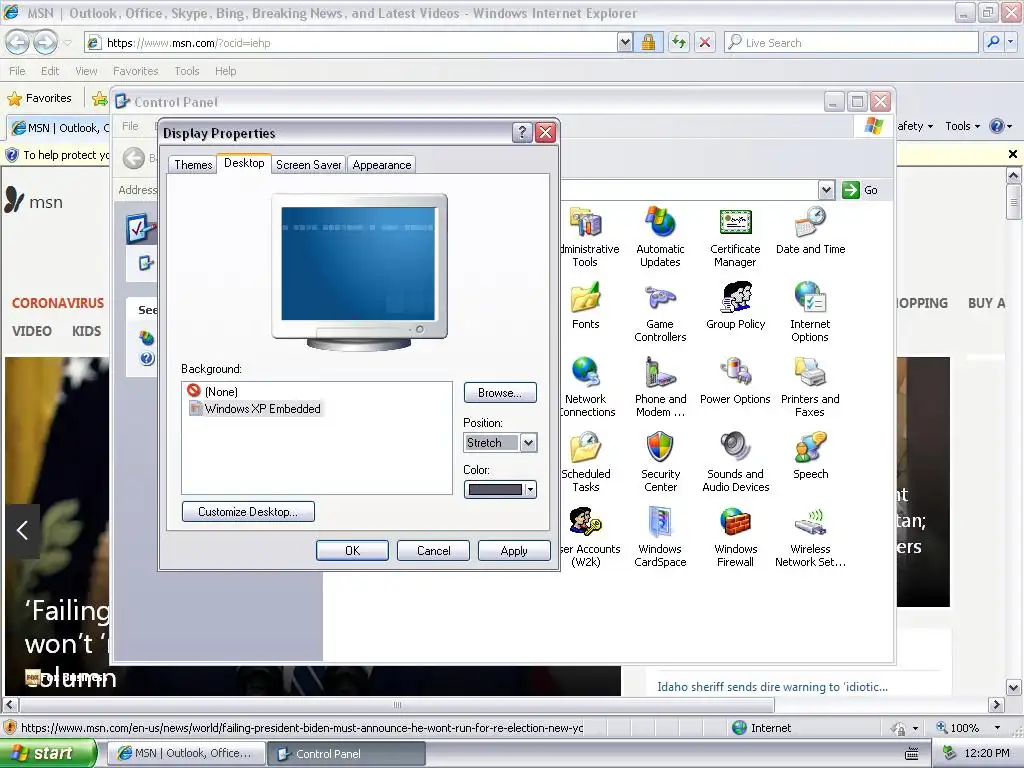Open the IE View menu
This screenshot has height=768, width=1024.
point(86,71)
